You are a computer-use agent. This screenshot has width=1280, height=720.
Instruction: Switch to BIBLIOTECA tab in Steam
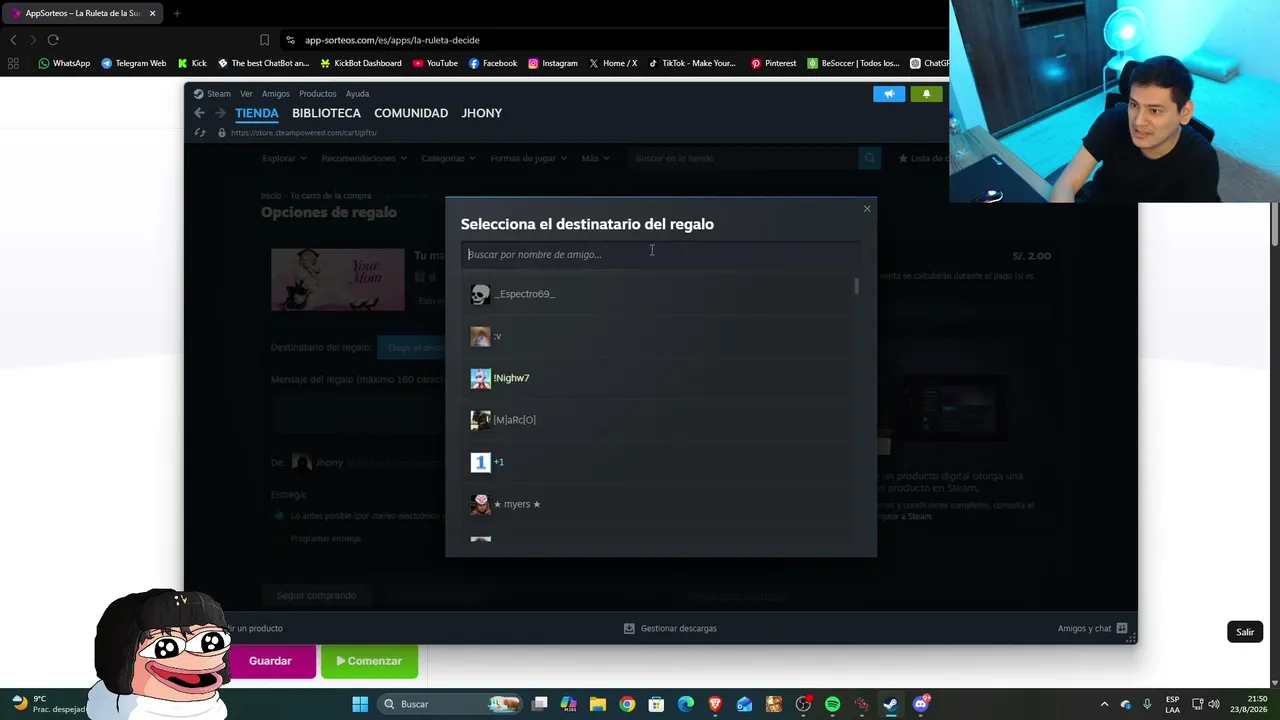point(326,113)
